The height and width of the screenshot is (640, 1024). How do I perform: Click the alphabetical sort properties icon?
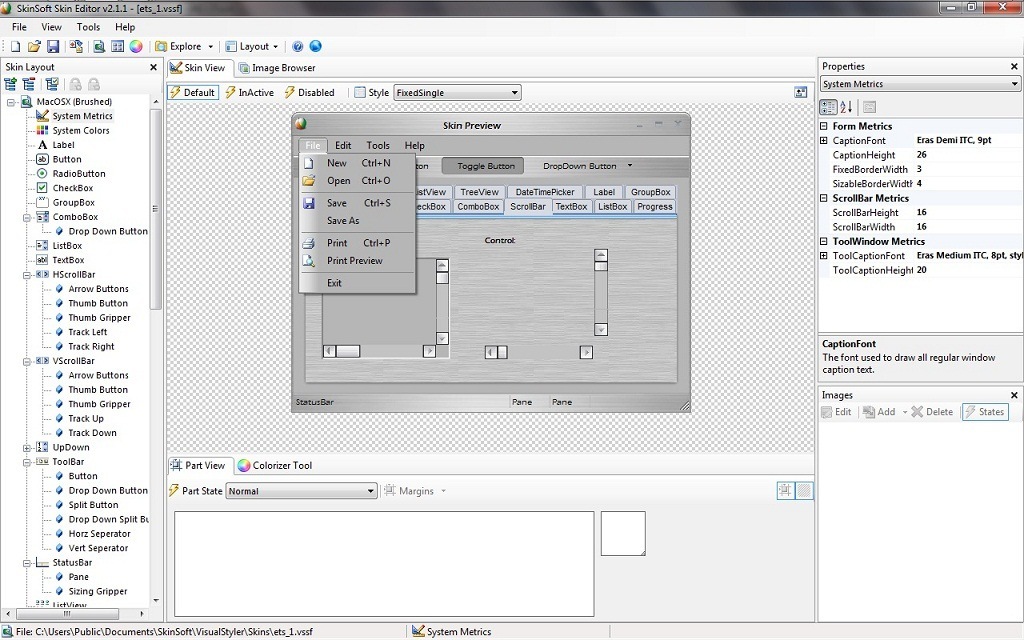click(x=846, y=107)
